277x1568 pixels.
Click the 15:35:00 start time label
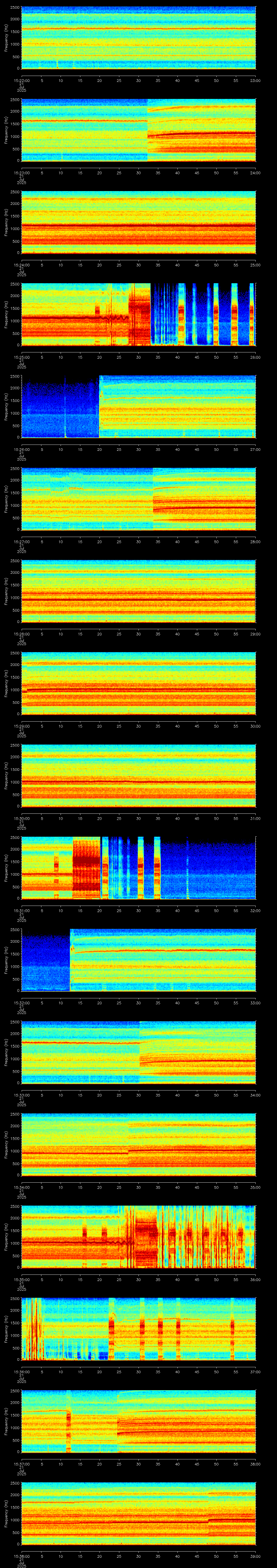click(21, 1279)
